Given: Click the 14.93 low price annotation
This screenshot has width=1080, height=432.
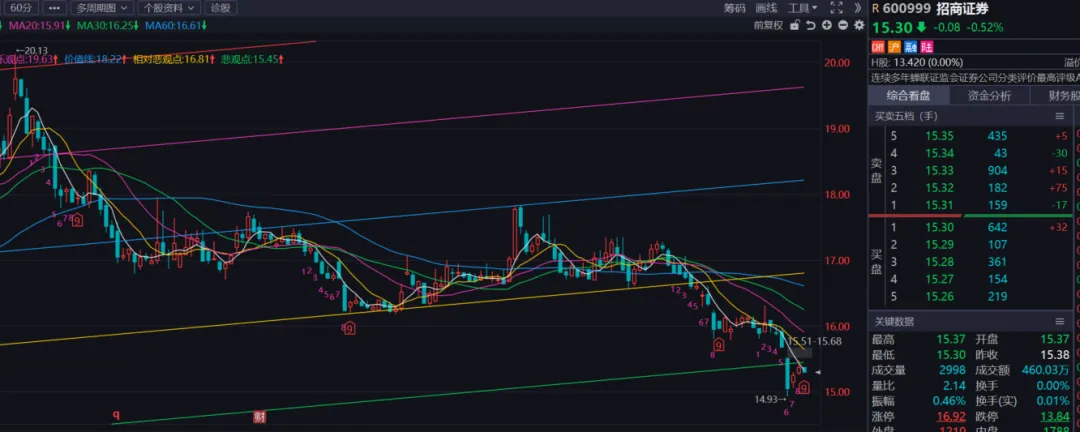Looking at the screenshot, I should pyautogui.click(x=771, y=398).
